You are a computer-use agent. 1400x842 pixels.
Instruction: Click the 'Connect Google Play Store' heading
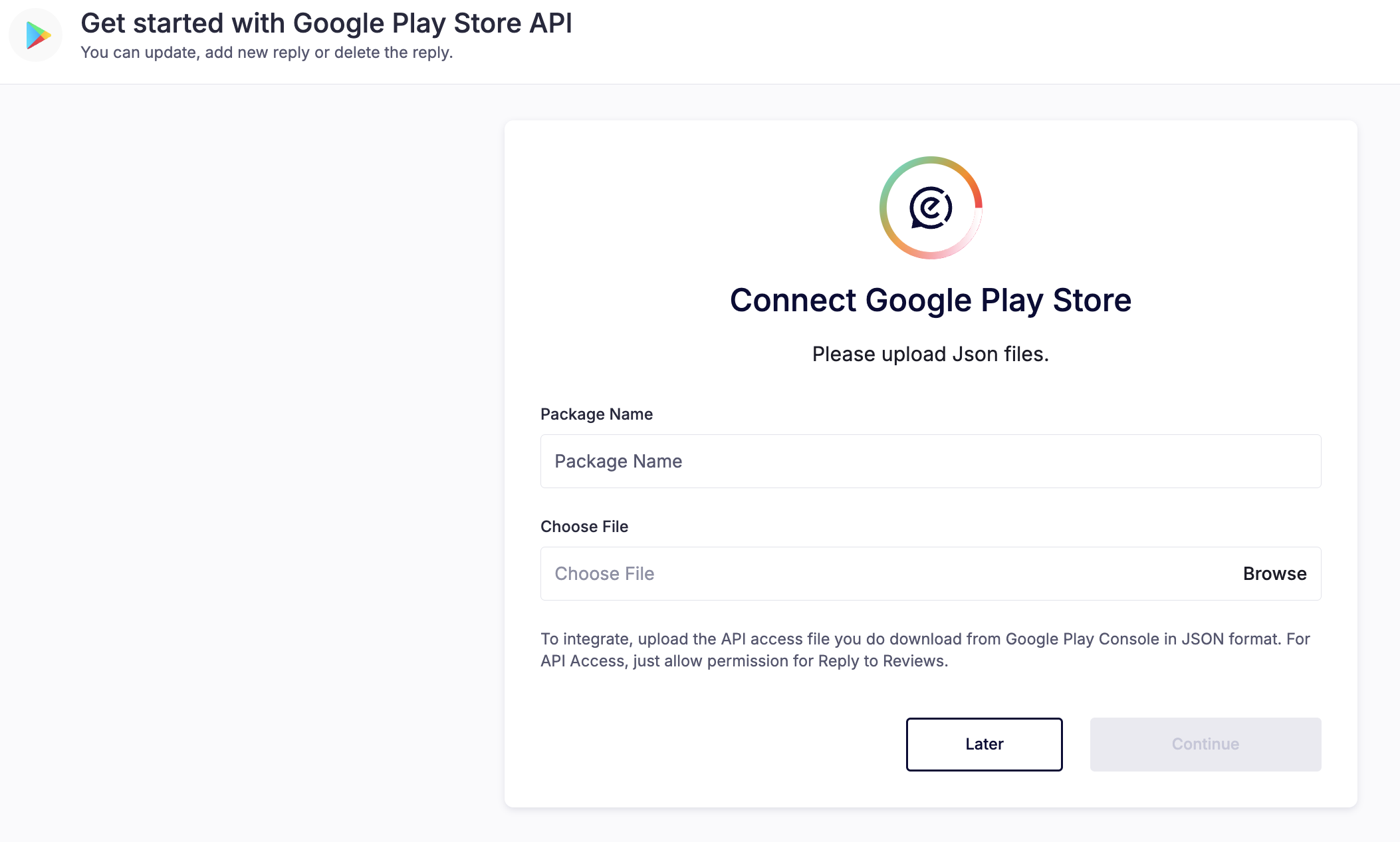[x=930, y=300]
